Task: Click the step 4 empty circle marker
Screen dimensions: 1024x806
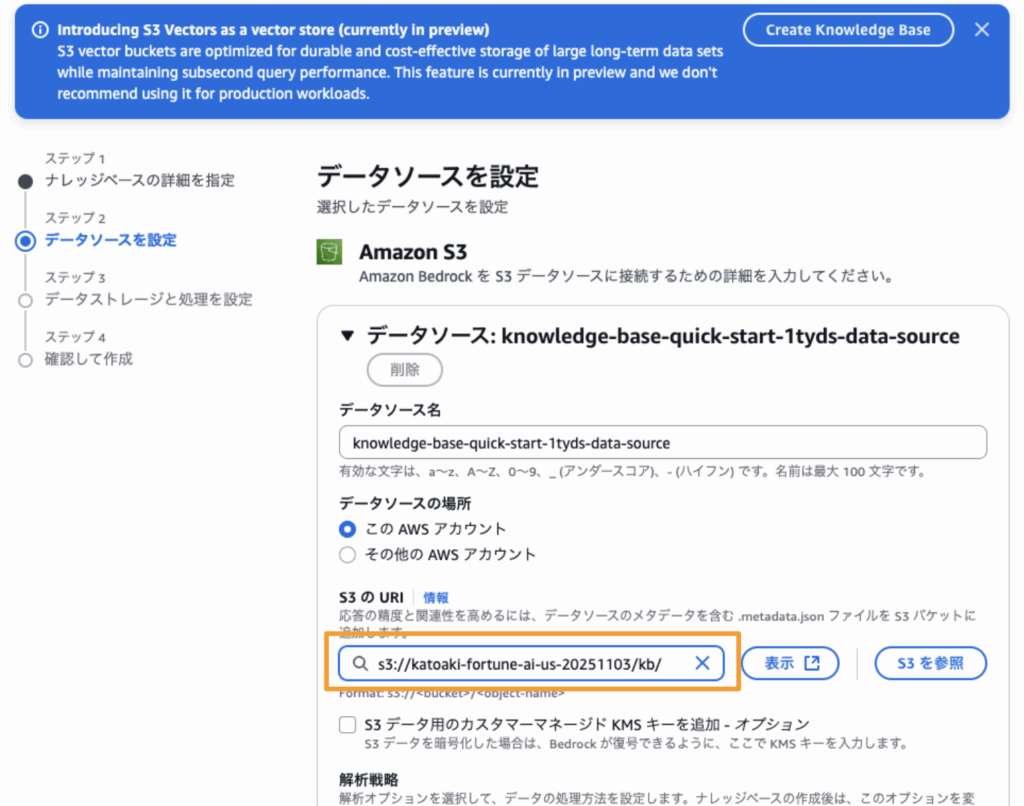Action: [26, 360]
